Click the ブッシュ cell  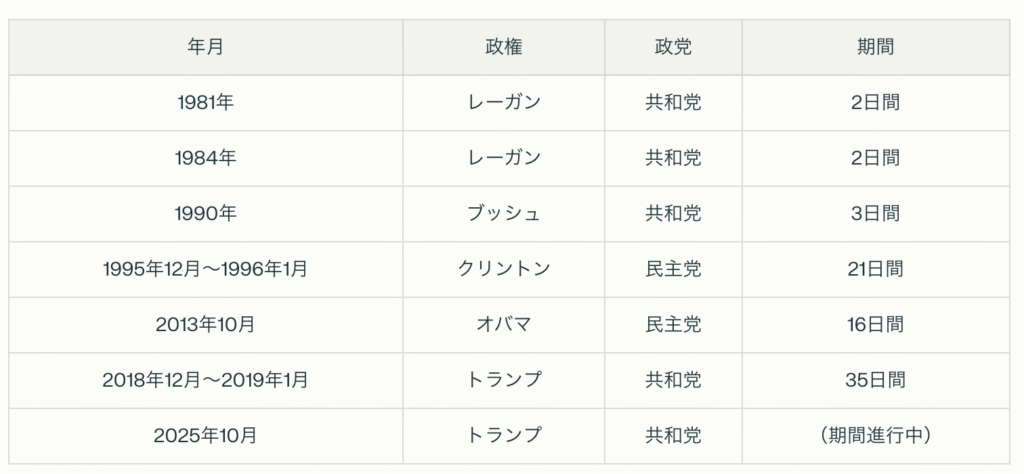click(504, 213)
